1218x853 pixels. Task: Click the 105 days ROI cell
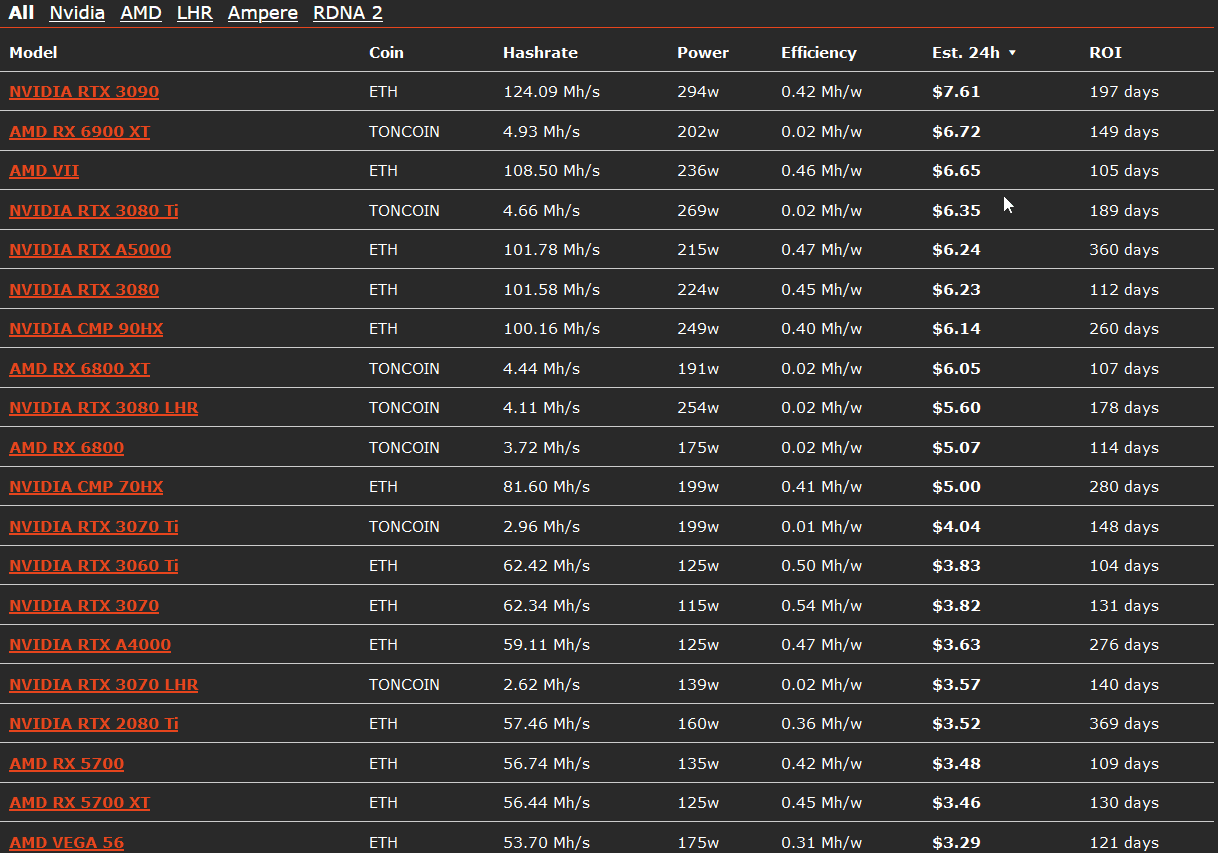[x=1124, y=170]
